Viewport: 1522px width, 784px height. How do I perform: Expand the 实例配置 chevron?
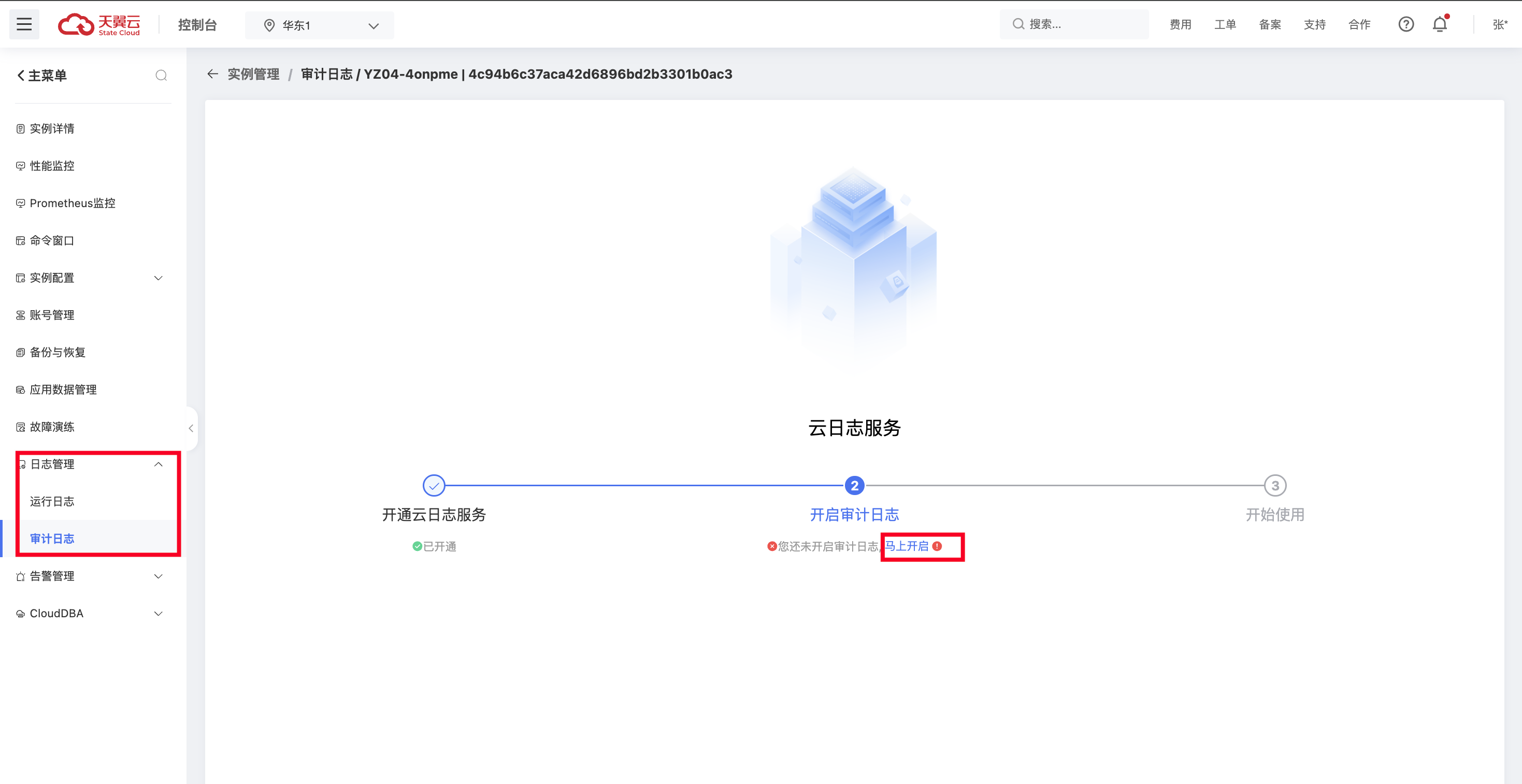pyautogui.click(x=159, y=278)
